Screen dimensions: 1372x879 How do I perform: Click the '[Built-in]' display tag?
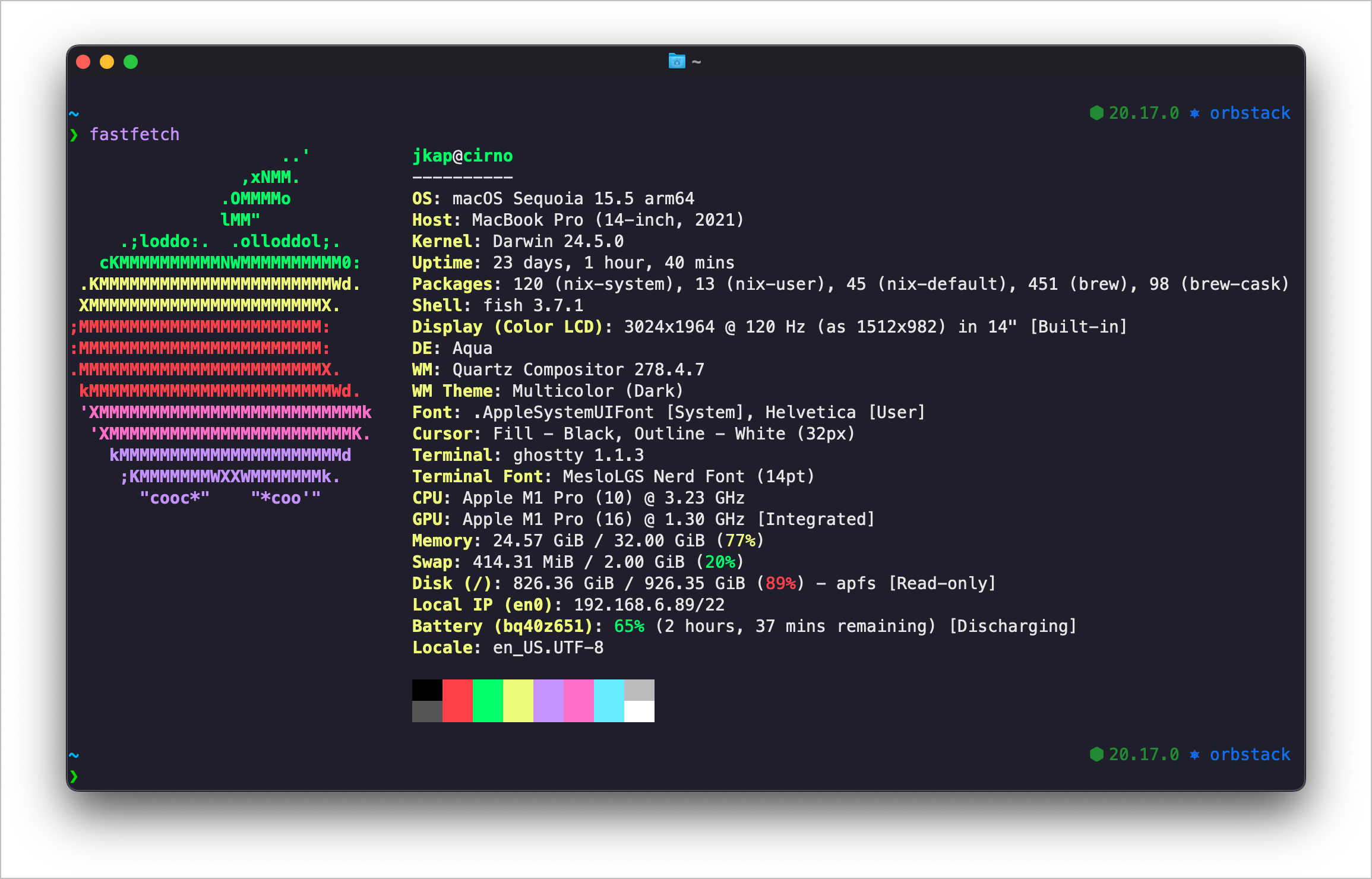(x=1078, y=327)
